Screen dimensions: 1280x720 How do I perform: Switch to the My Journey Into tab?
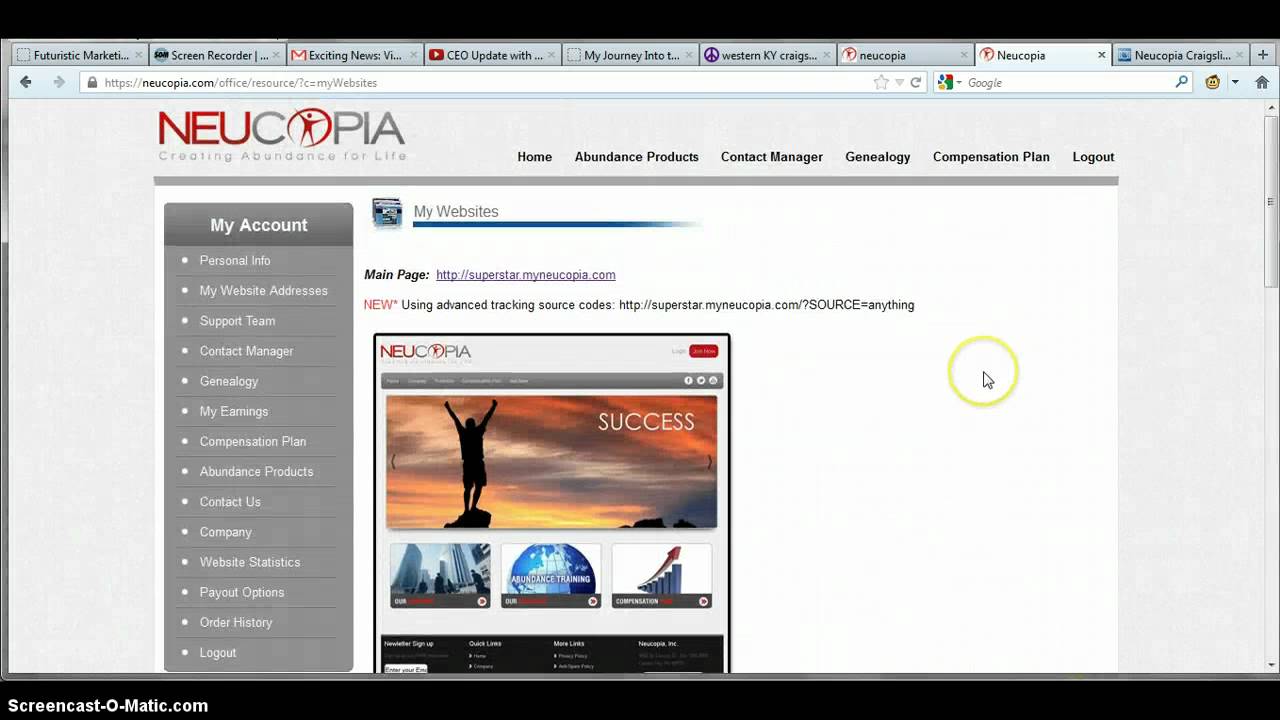click(631, 55)
